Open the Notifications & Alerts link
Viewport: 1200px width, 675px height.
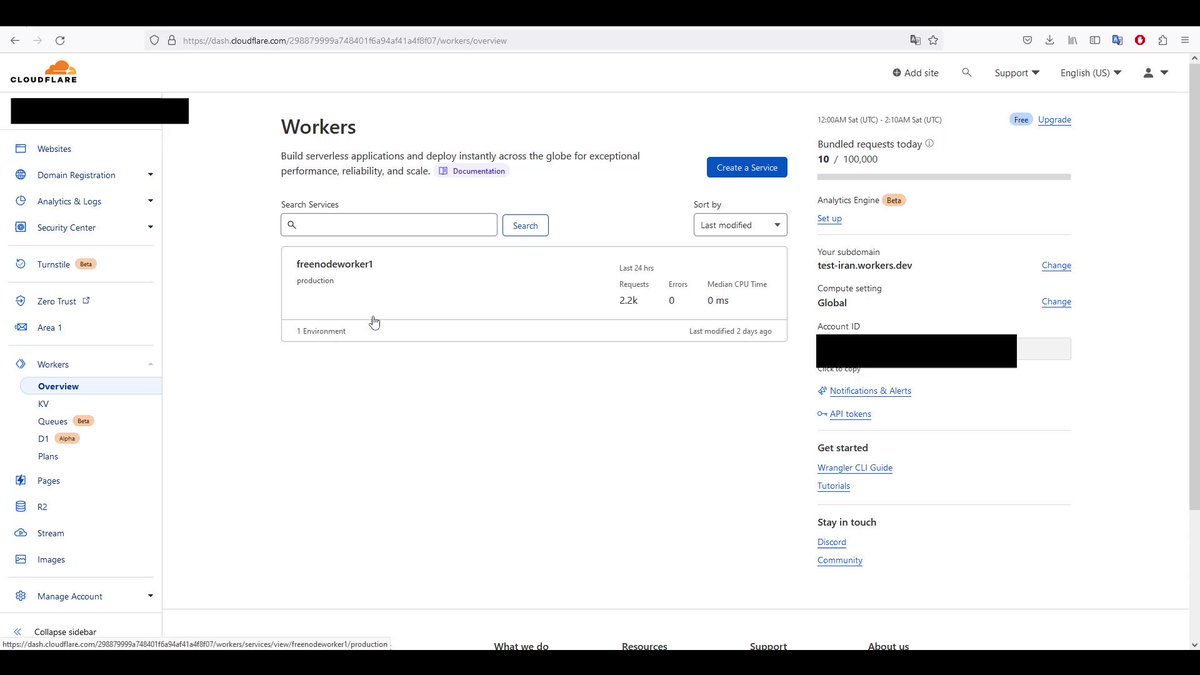(x=870, y=391)
